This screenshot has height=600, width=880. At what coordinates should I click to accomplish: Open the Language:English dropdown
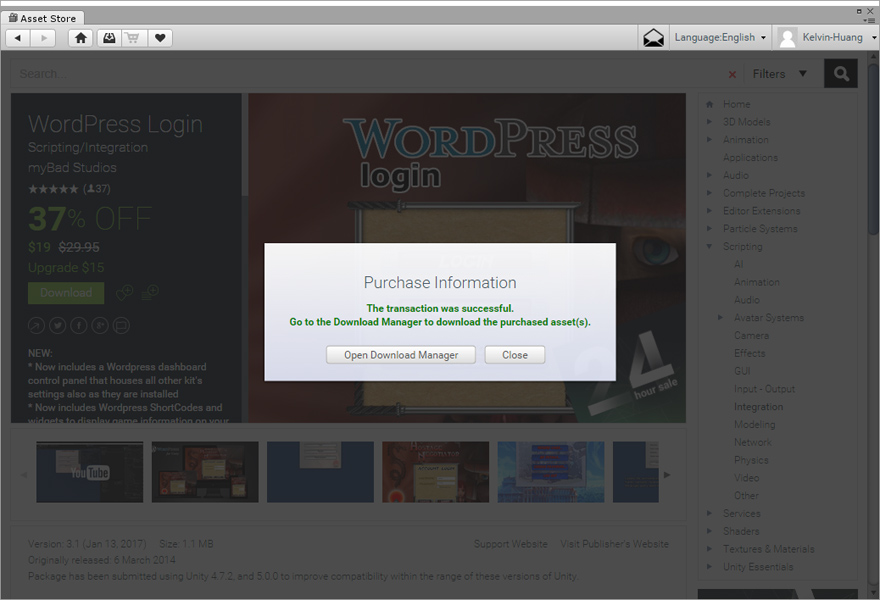coord(720,38)
